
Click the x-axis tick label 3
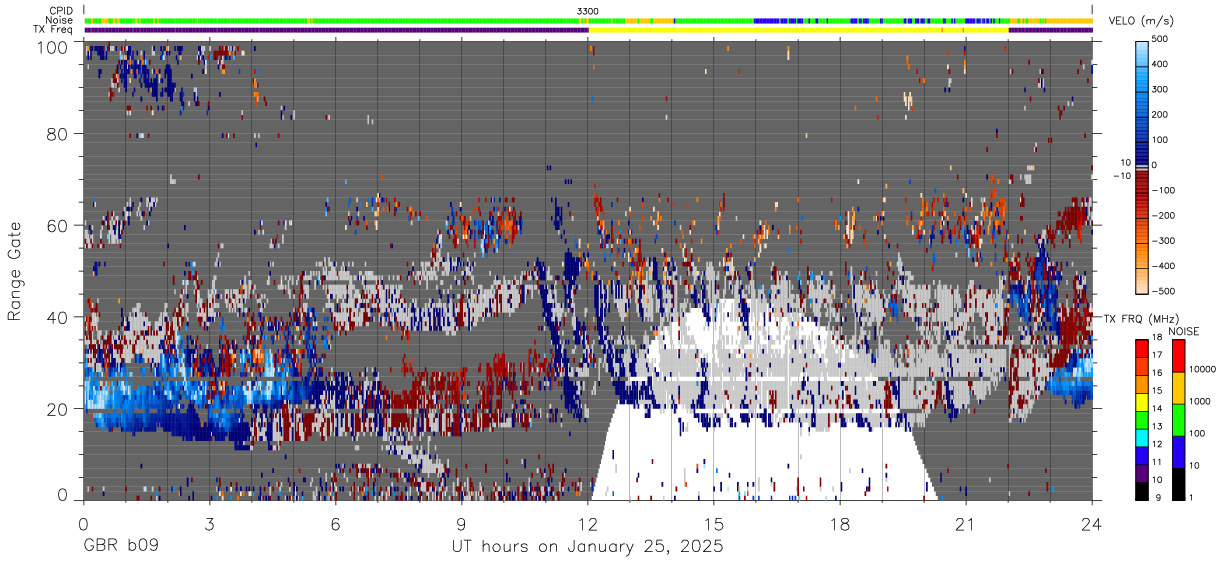tap(209, 523)
